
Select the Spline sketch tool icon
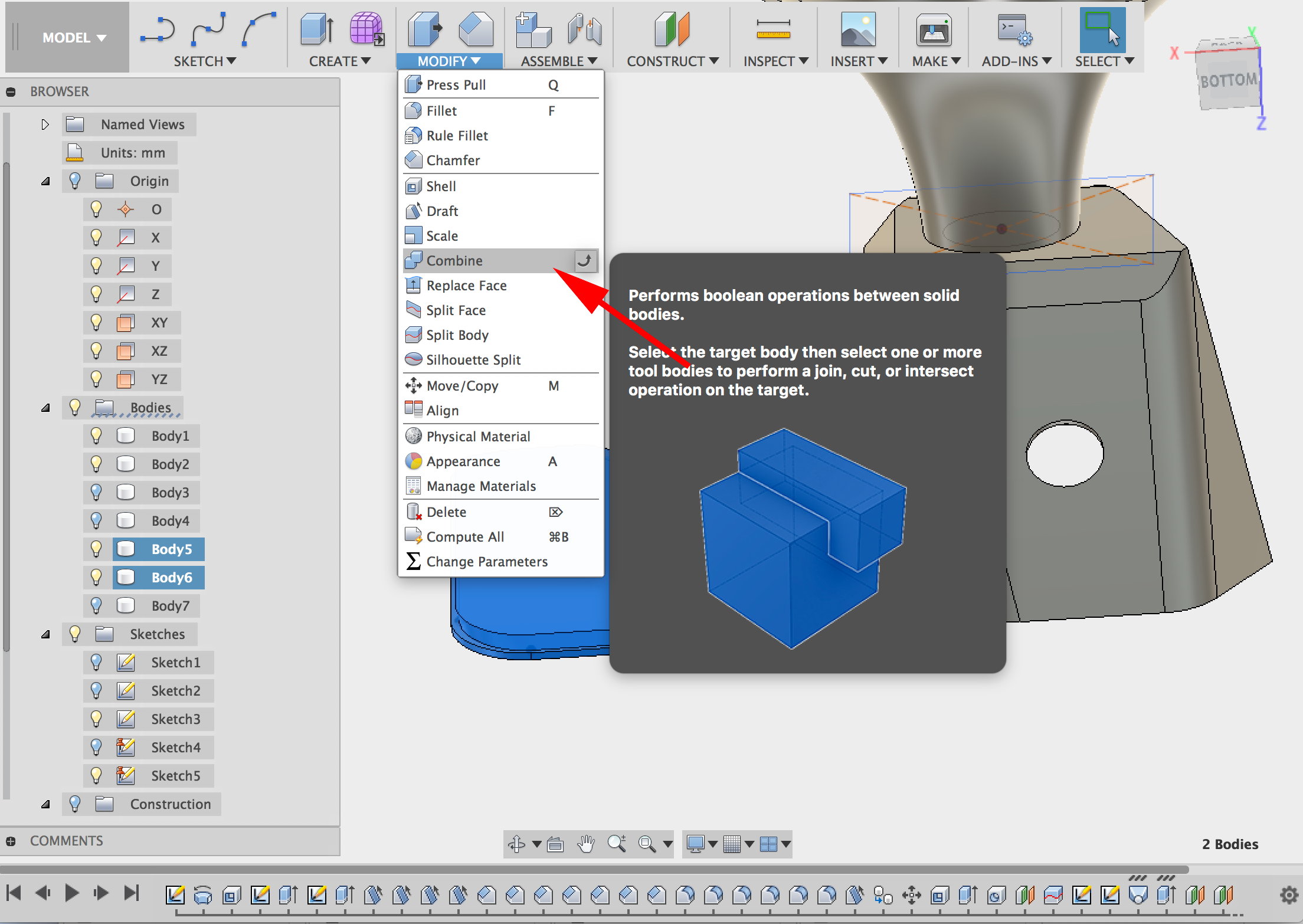point(208,28)
